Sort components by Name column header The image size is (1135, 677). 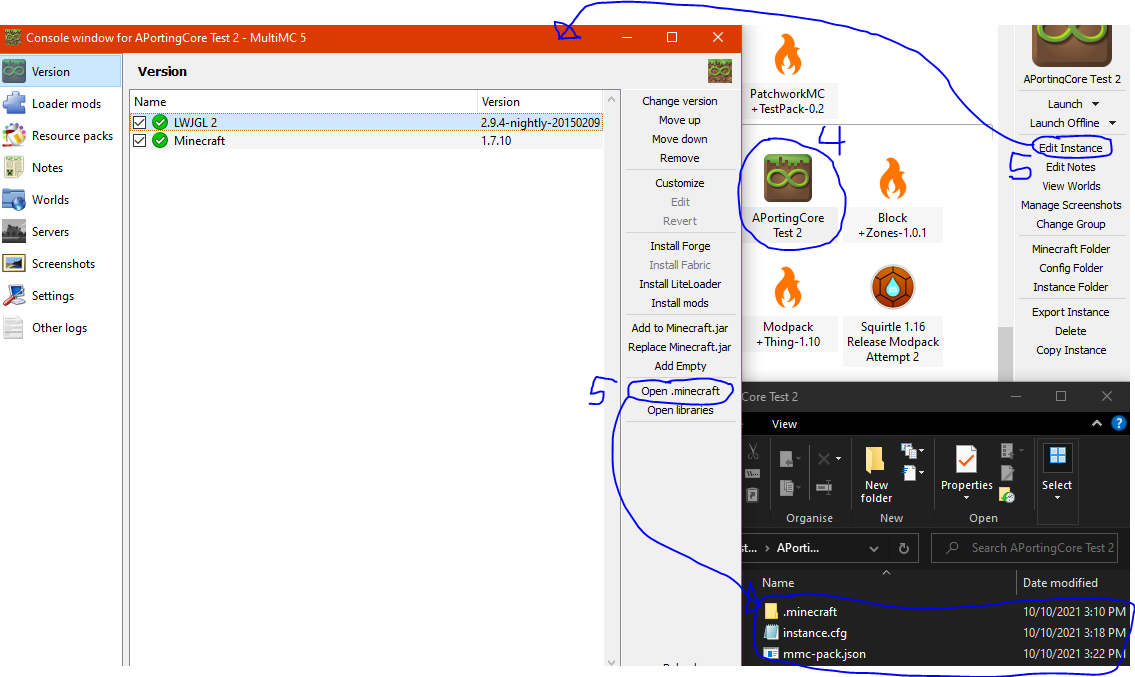[x=303, y=101]
